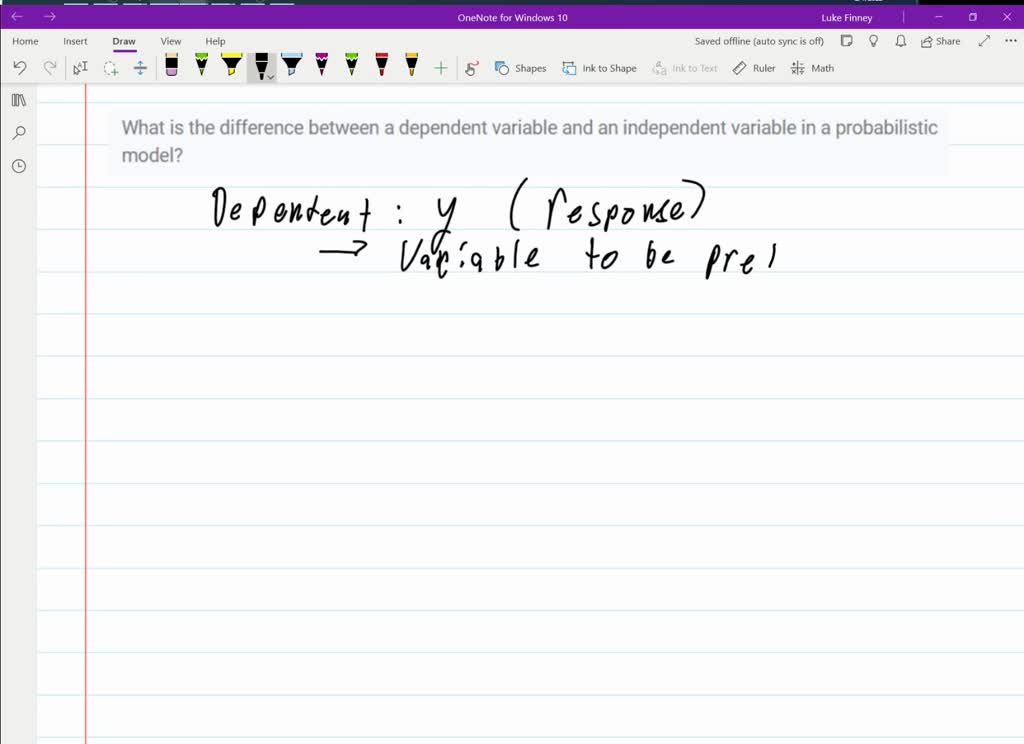Add a new pen with plus icon

tap(440, 68)
